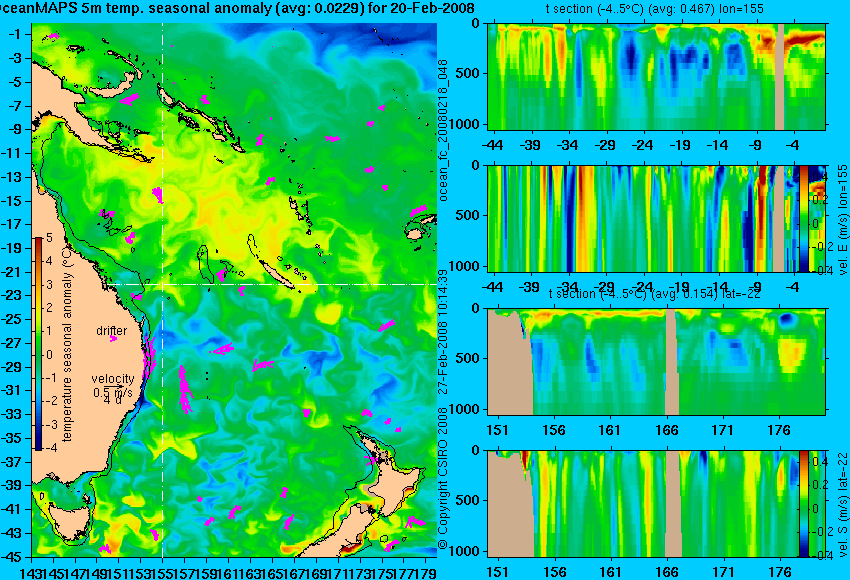Click the '0.5 m/s' velocity scale text
The width and height of the screenshot is (850, 580).
pyautogui.click(x=113, y=391)
